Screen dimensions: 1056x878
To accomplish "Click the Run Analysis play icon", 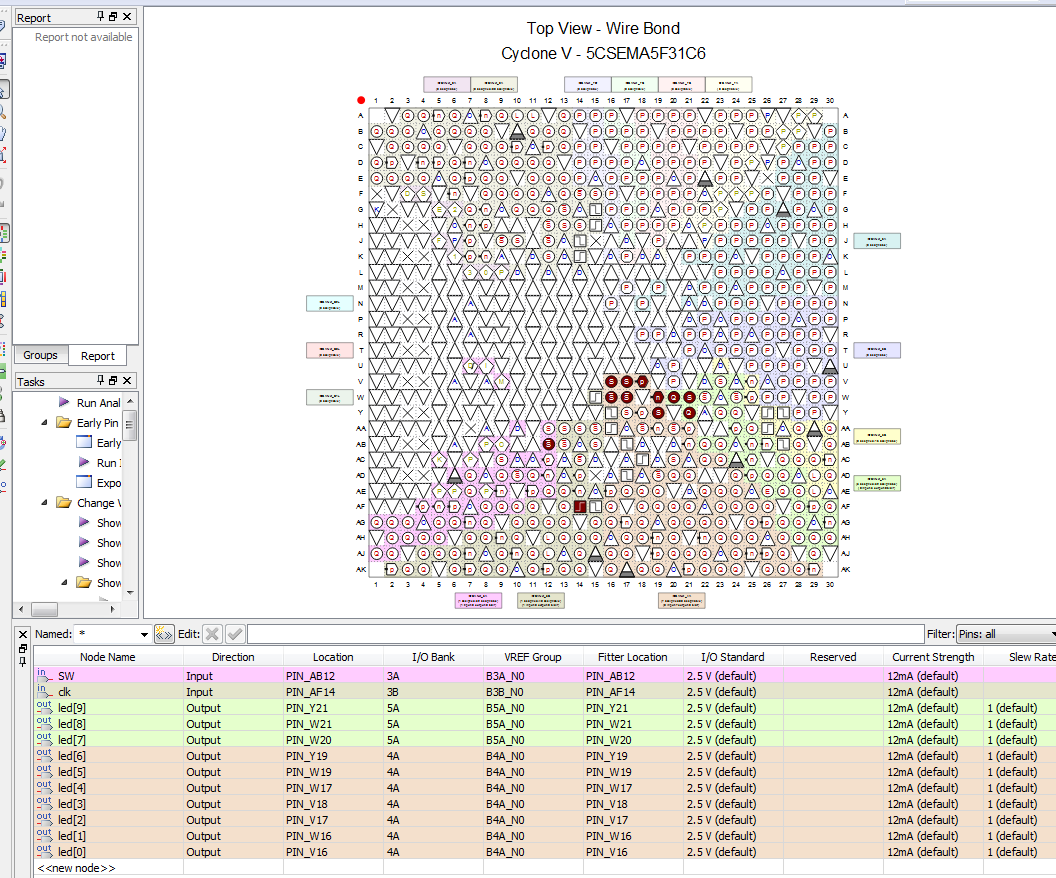I will [64, 402].
